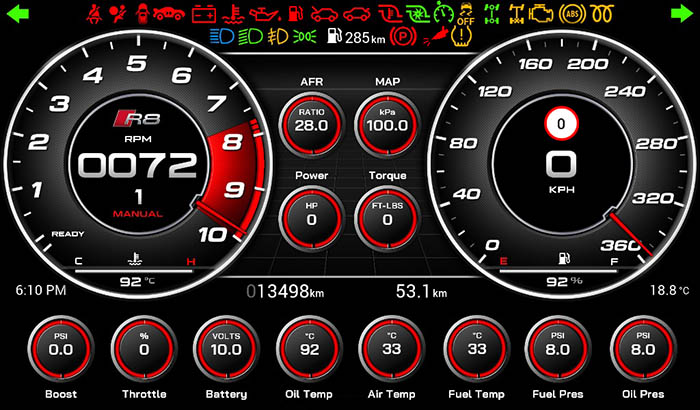Tap the red oil can warning icon

coord(264,14)
